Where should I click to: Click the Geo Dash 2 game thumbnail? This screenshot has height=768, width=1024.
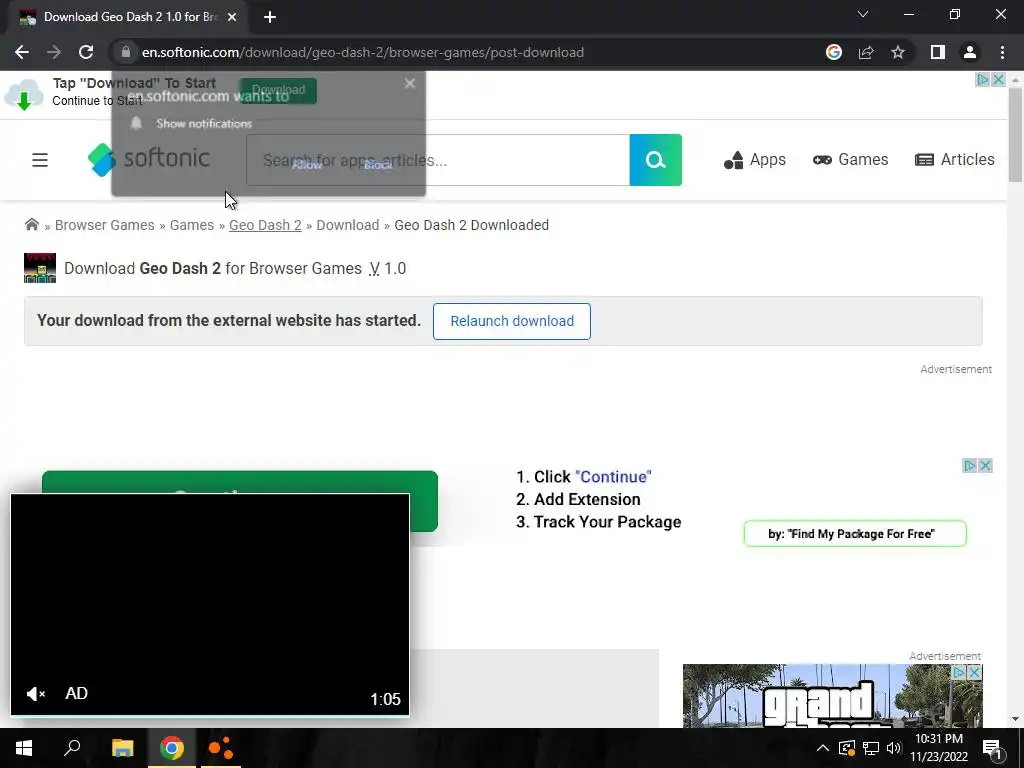40,268
